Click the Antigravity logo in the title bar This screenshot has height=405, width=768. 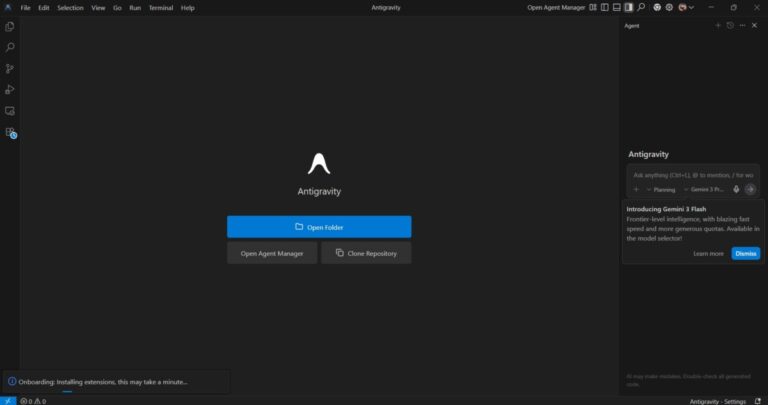tap(8, 7)
